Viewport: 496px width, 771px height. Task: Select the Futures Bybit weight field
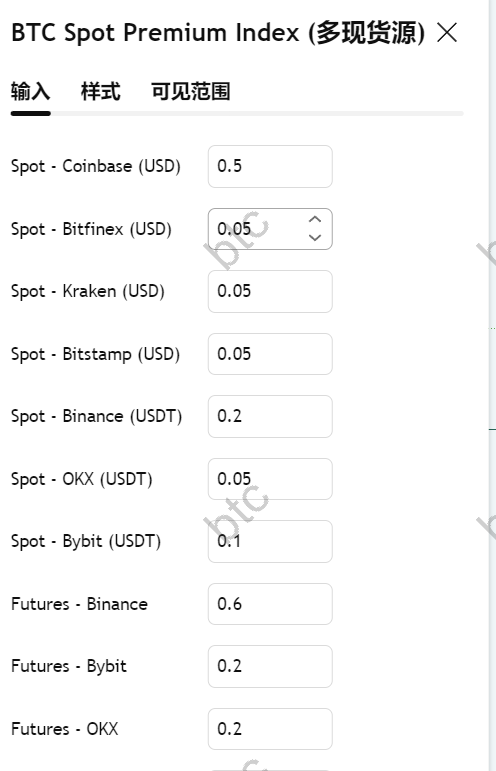[270, 666]
